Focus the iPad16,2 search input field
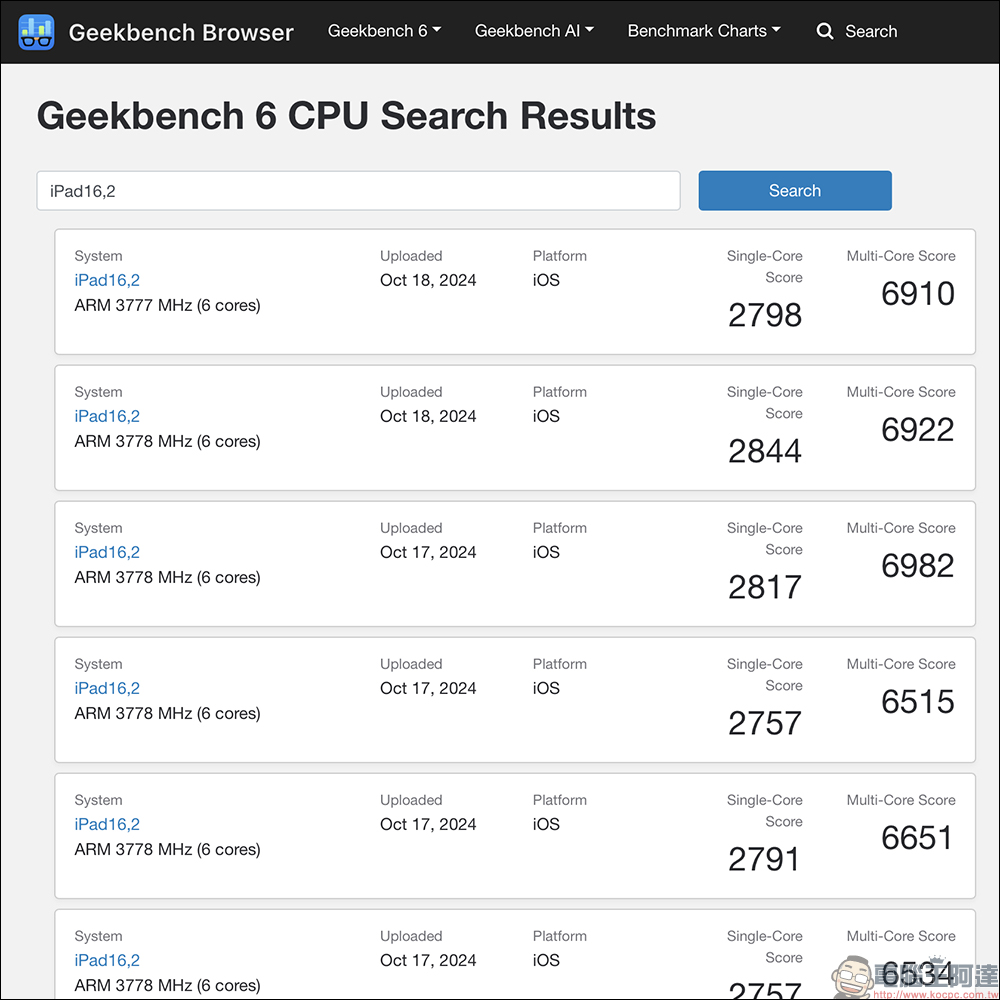1000x1000 pixels. (358, 191)
